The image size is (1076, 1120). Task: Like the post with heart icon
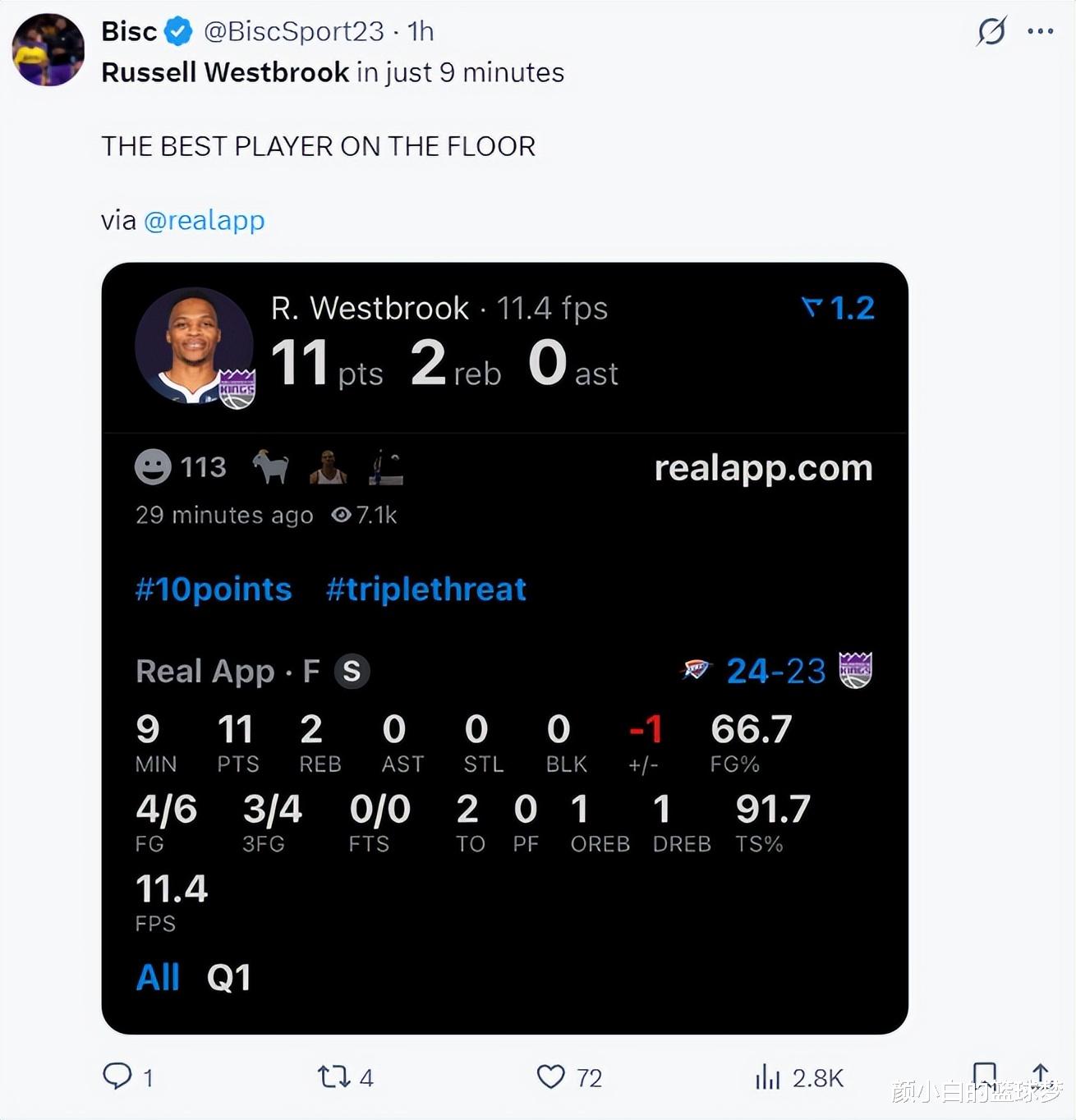coord(550,1076)
